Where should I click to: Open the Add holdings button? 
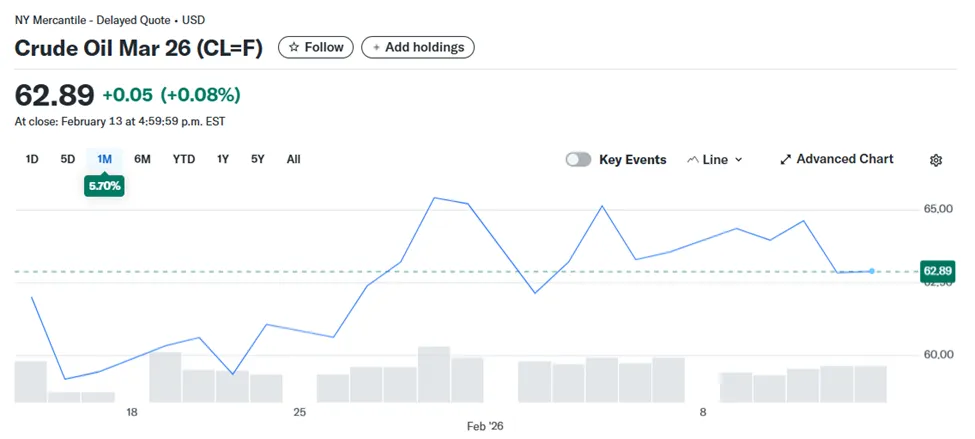coord(418,47)
